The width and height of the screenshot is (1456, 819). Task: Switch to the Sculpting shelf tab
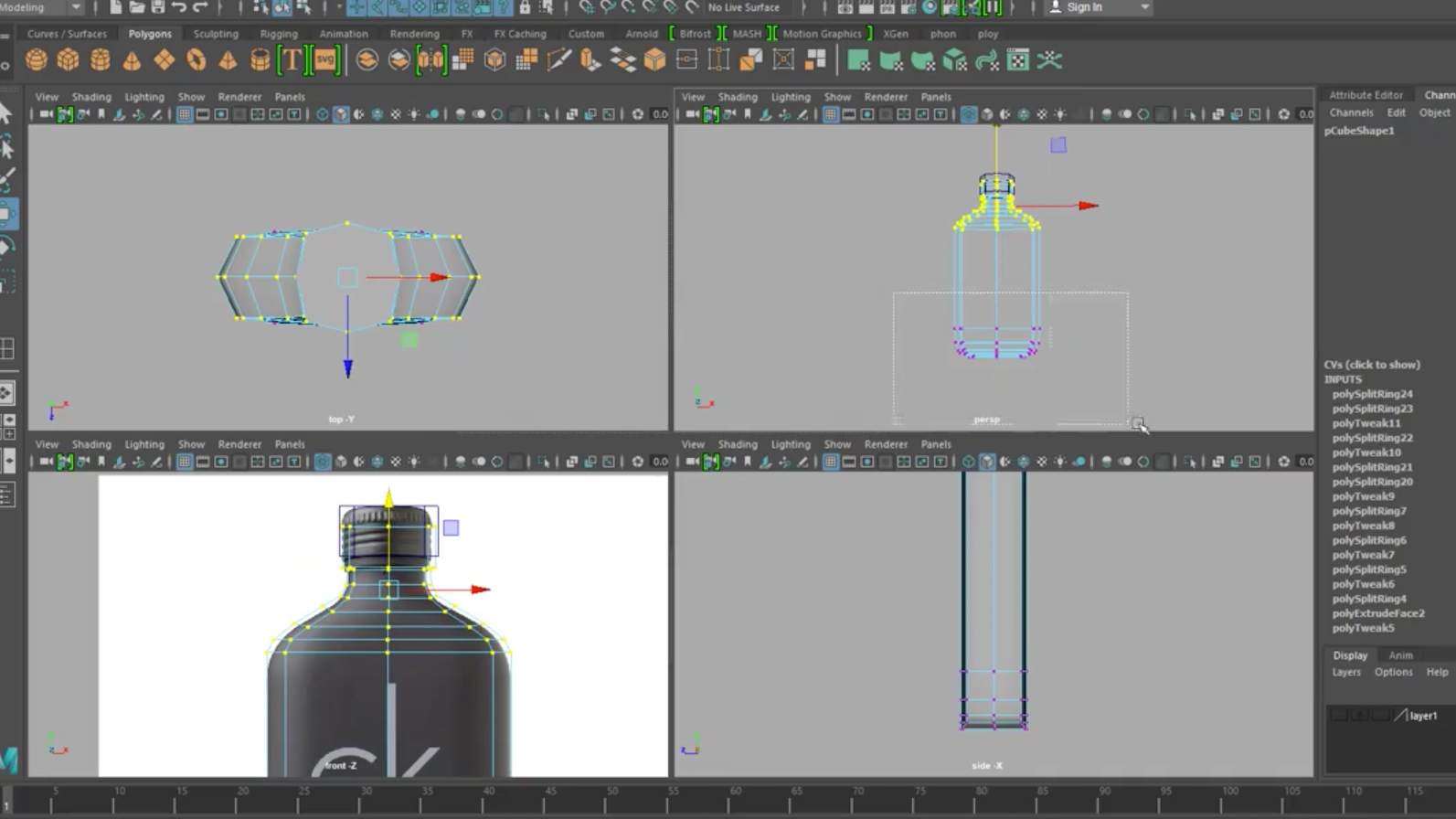pos(216,34)
